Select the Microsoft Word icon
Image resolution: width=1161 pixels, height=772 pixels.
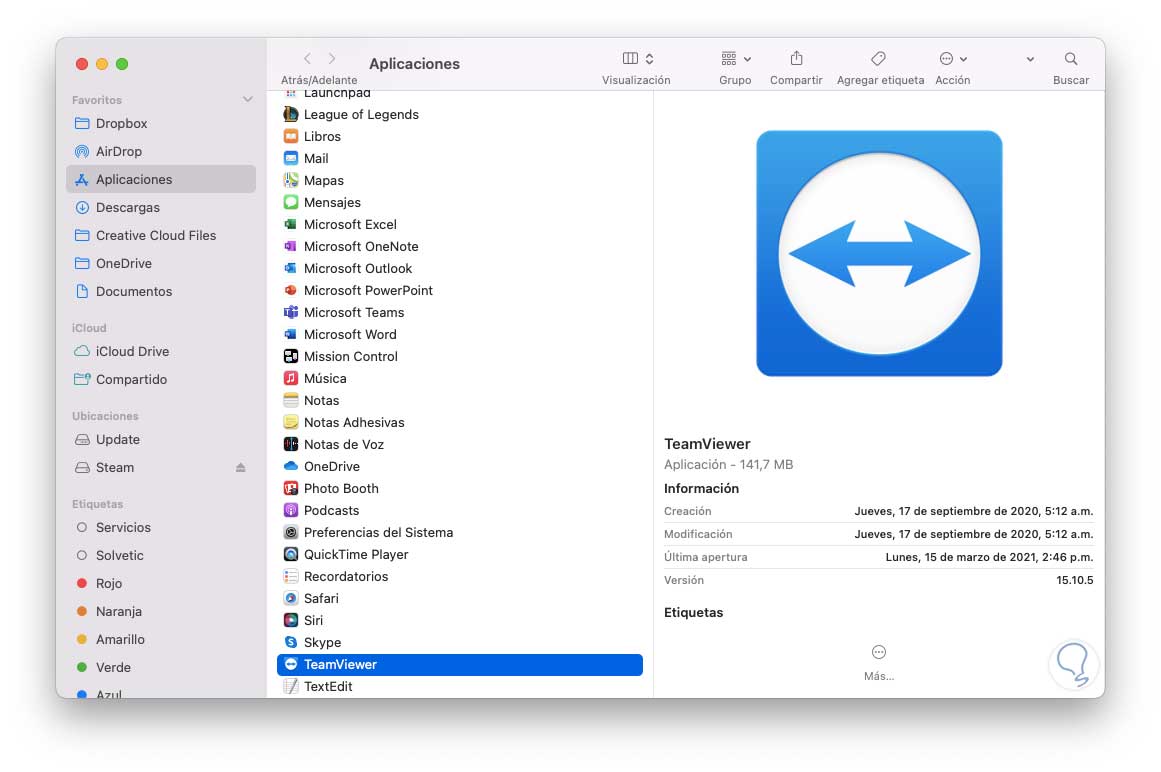(291, 335)
